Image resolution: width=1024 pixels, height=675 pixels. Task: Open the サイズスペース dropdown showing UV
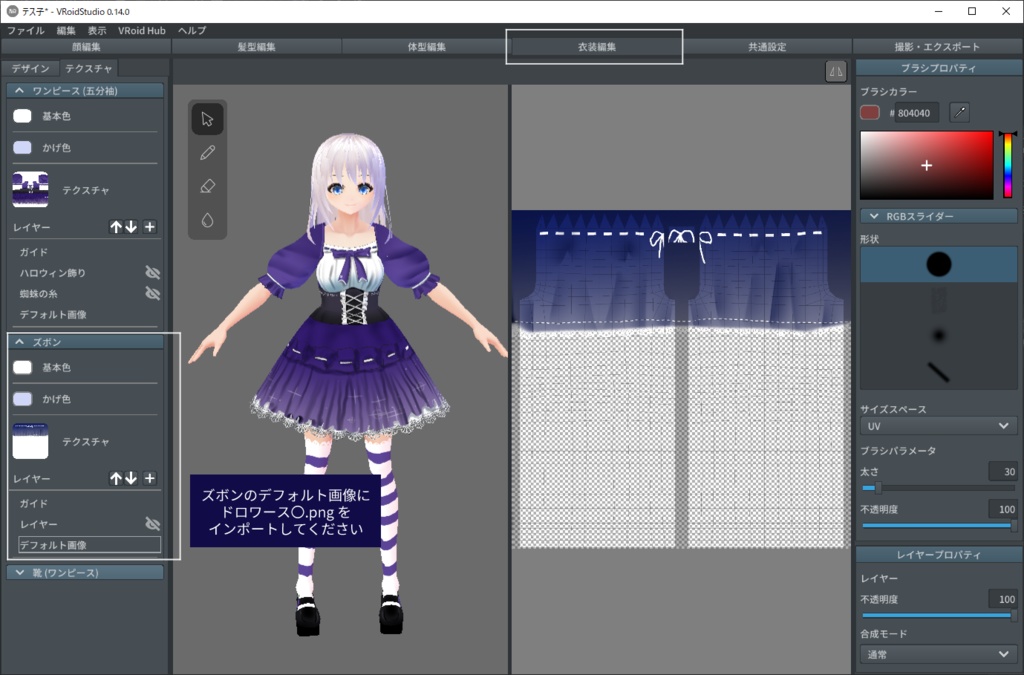[937, 425]
